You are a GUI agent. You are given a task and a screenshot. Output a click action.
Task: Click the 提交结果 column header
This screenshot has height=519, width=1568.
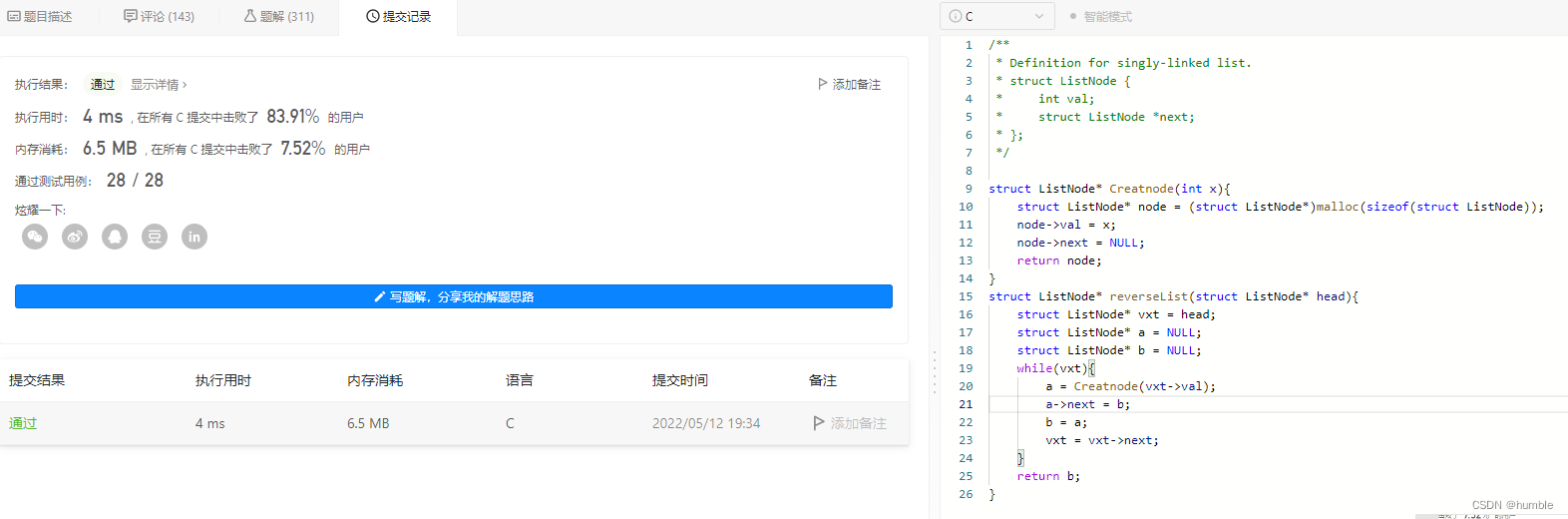tap(37, 380)
